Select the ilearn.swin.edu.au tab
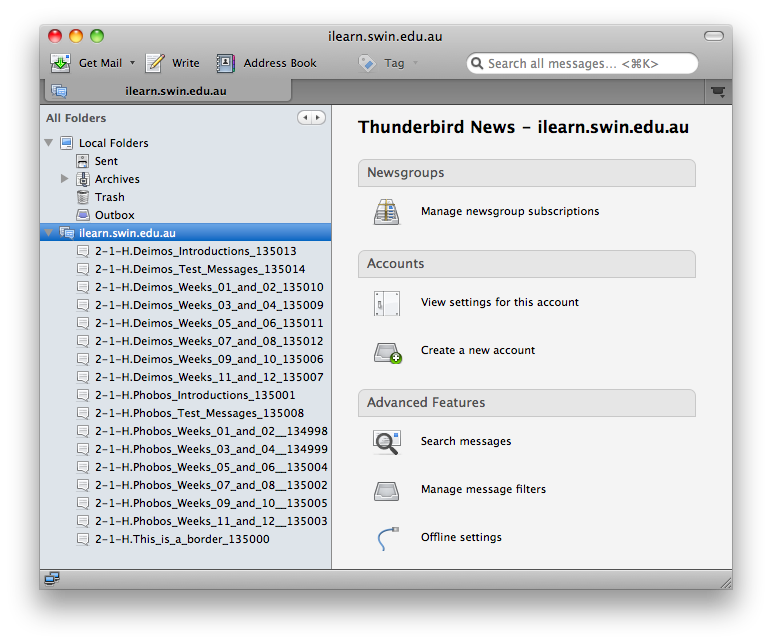This screenshot has height=644, width=772. click(168, 91)
